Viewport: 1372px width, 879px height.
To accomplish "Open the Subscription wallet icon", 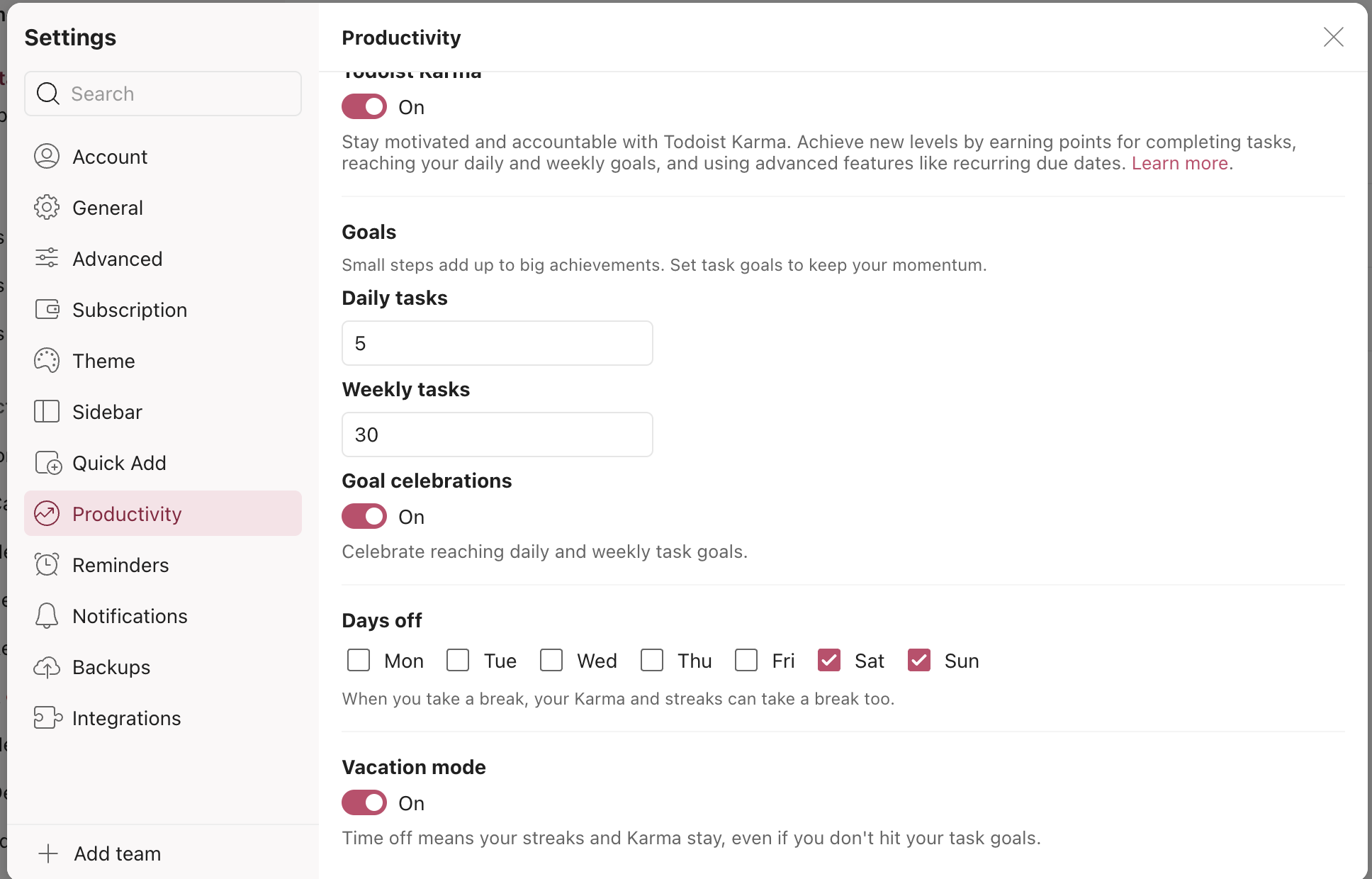I will coord(47,309).
